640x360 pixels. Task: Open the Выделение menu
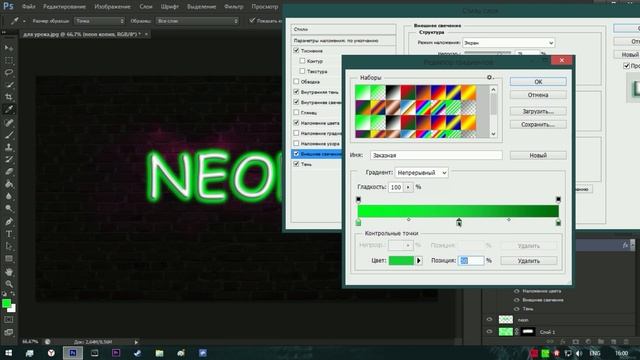[x=201, y=7]
